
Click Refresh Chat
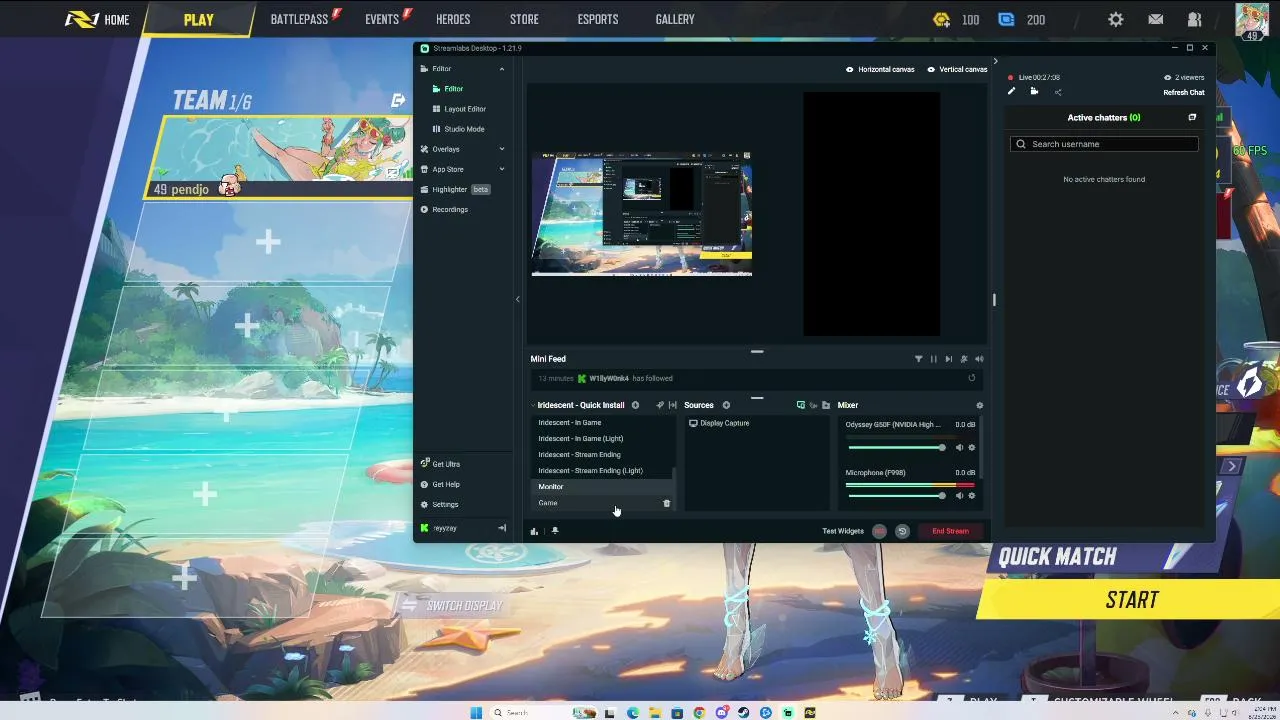(1184, 92)
